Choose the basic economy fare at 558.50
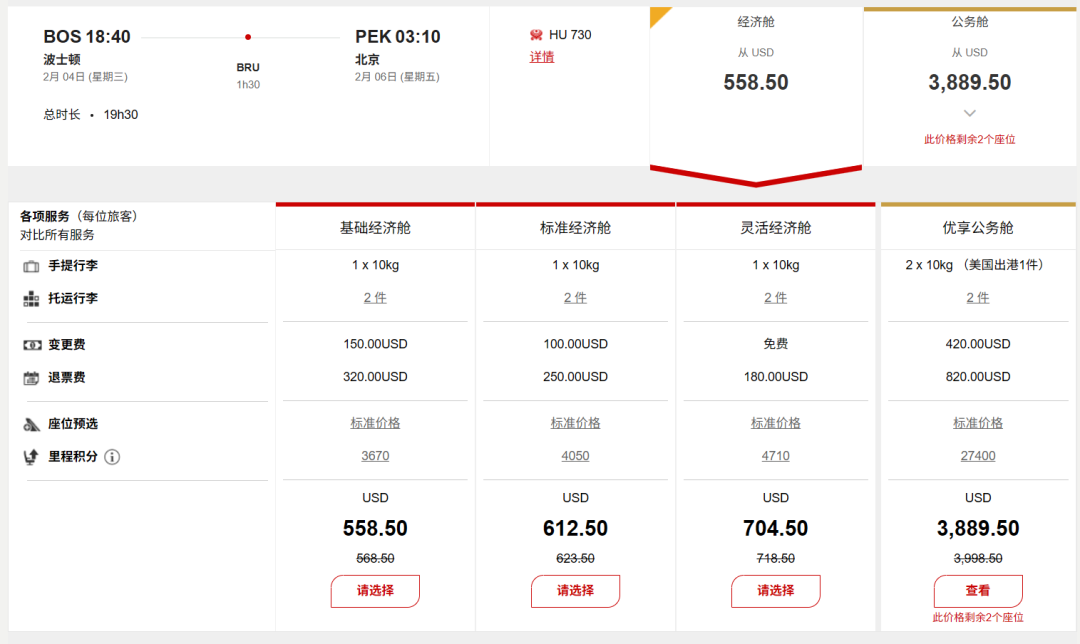Image resolution: width=1080 pixels, height=644 pixels. pos(375,591)
